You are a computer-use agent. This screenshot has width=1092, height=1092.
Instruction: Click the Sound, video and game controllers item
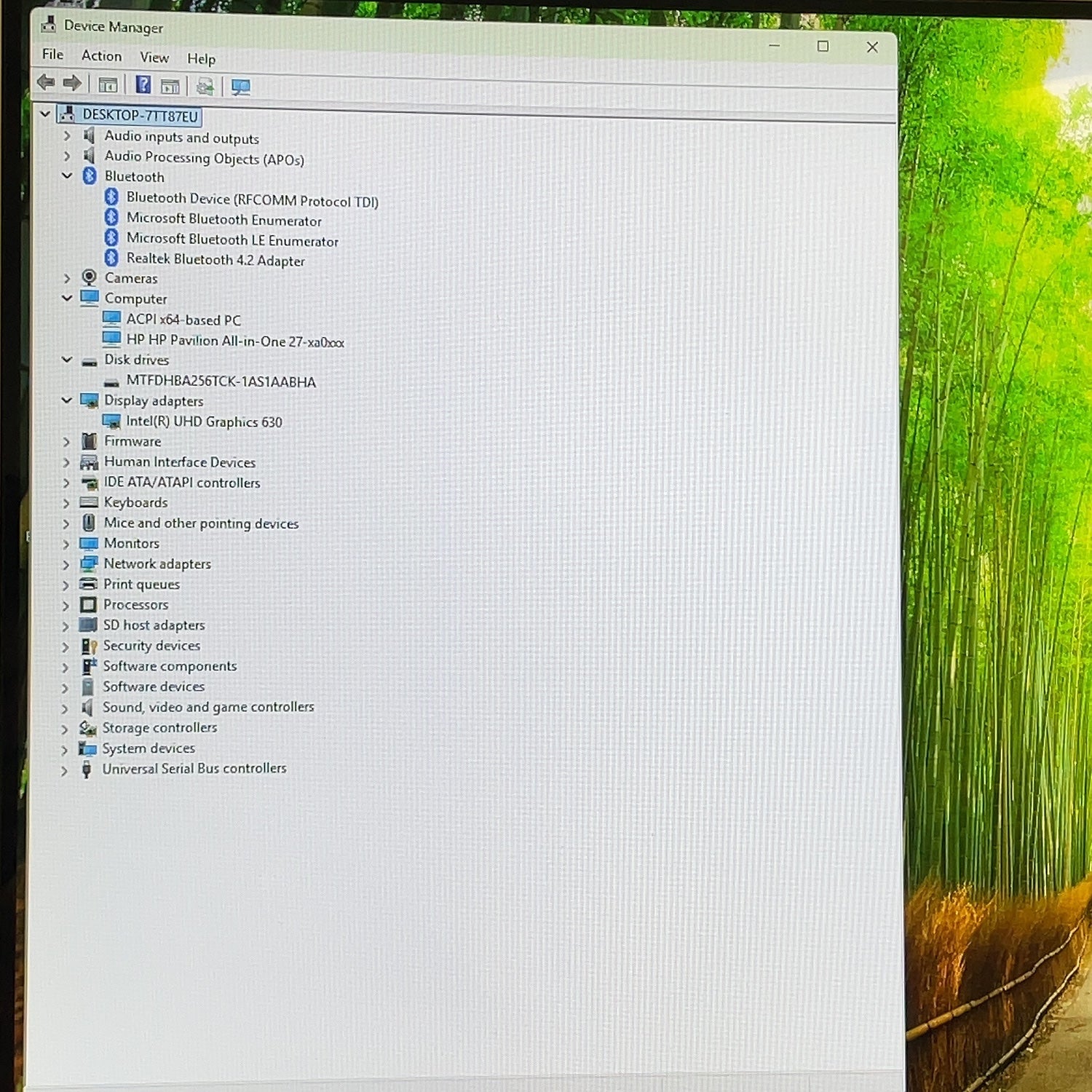(x=208, y=707)
